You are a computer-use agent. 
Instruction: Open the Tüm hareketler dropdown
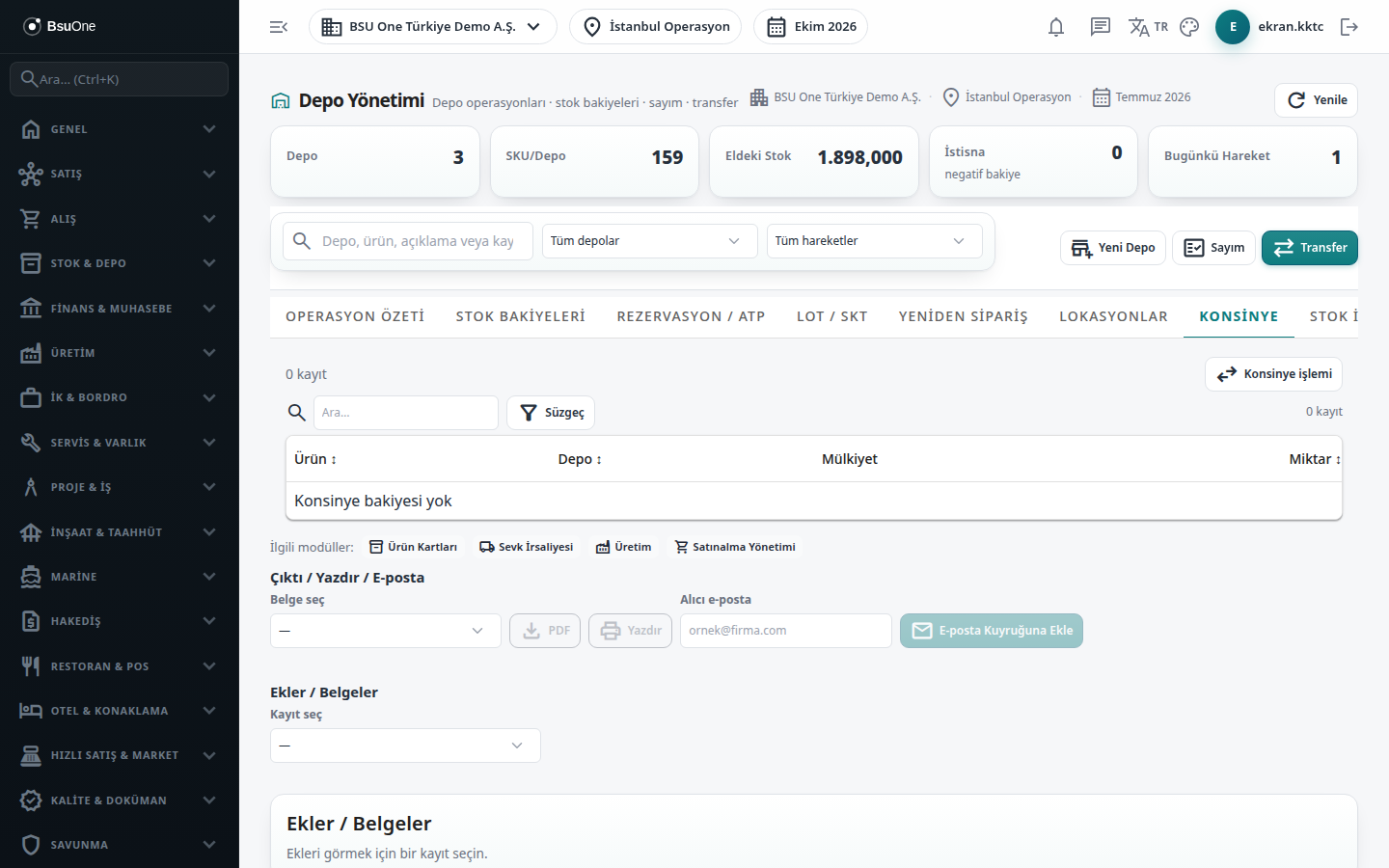click(874, 241)
